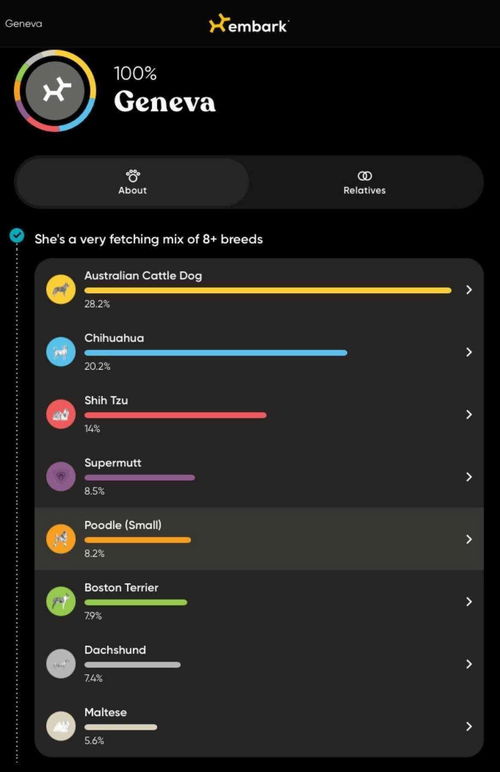Tap the orange Poodle (Small) icon
The image size is (500, 772).
coord(61,539)
